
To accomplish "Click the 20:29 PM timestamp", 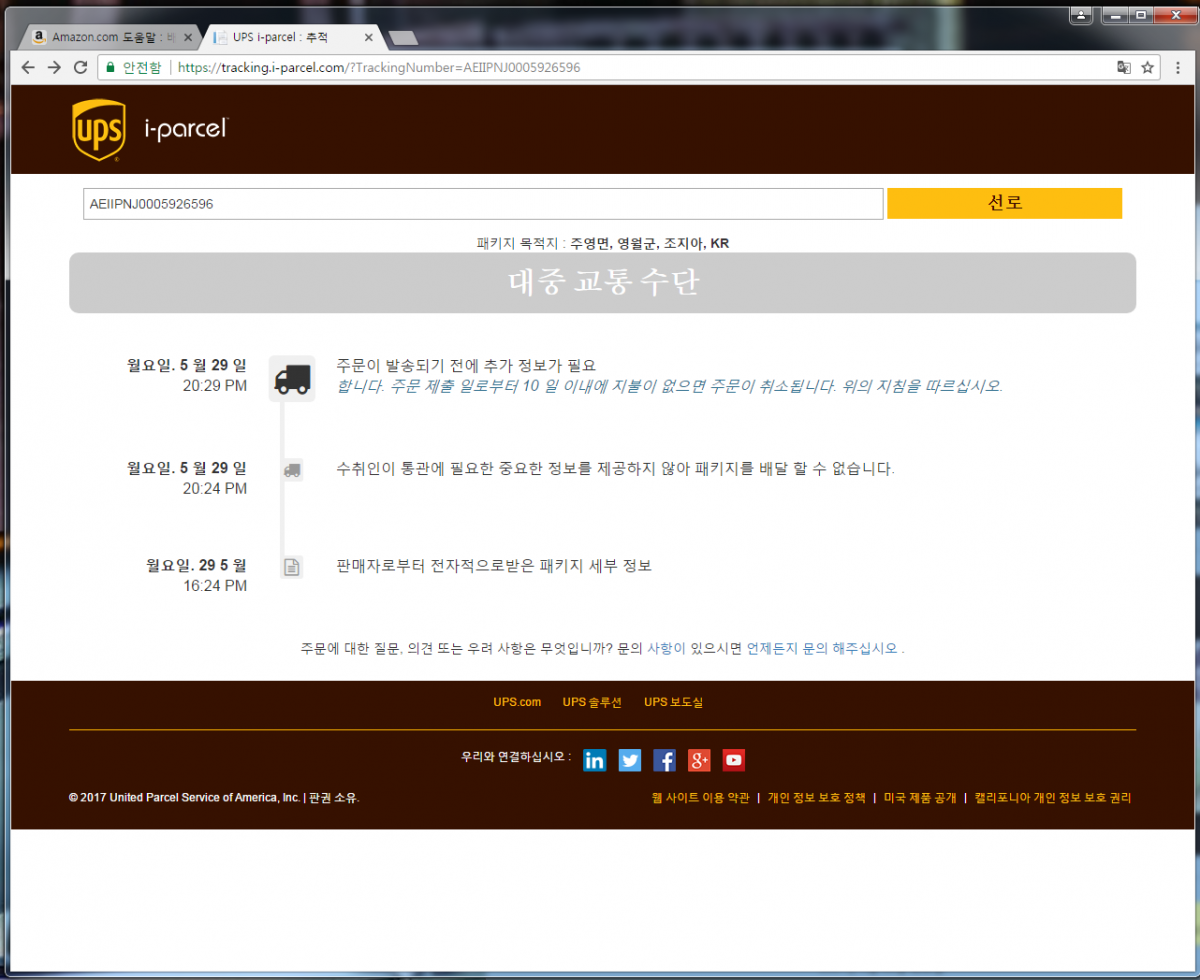I will [x=214, y=386].
